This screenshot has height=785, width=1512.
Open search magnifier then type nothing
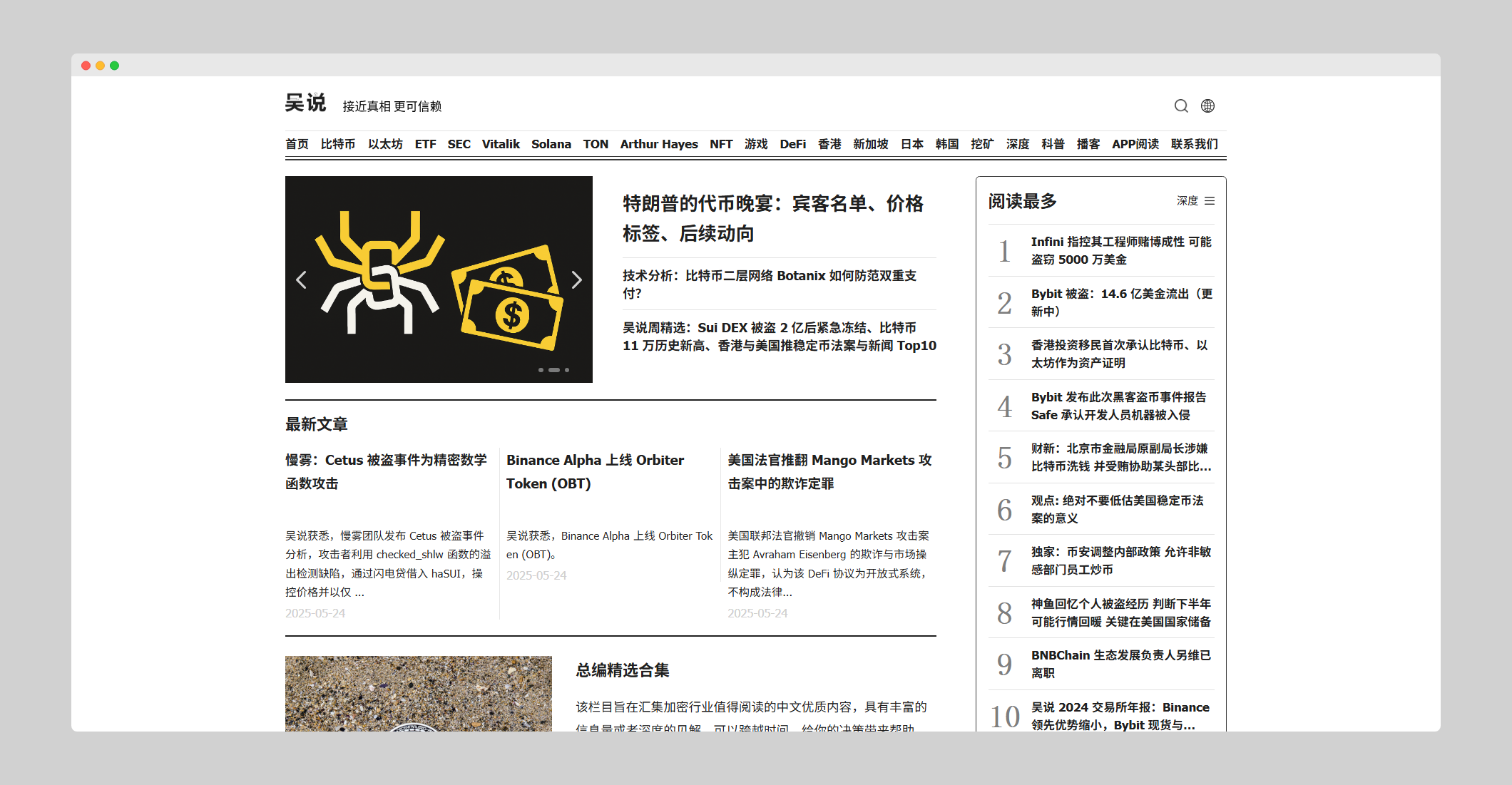[1181, 106]
